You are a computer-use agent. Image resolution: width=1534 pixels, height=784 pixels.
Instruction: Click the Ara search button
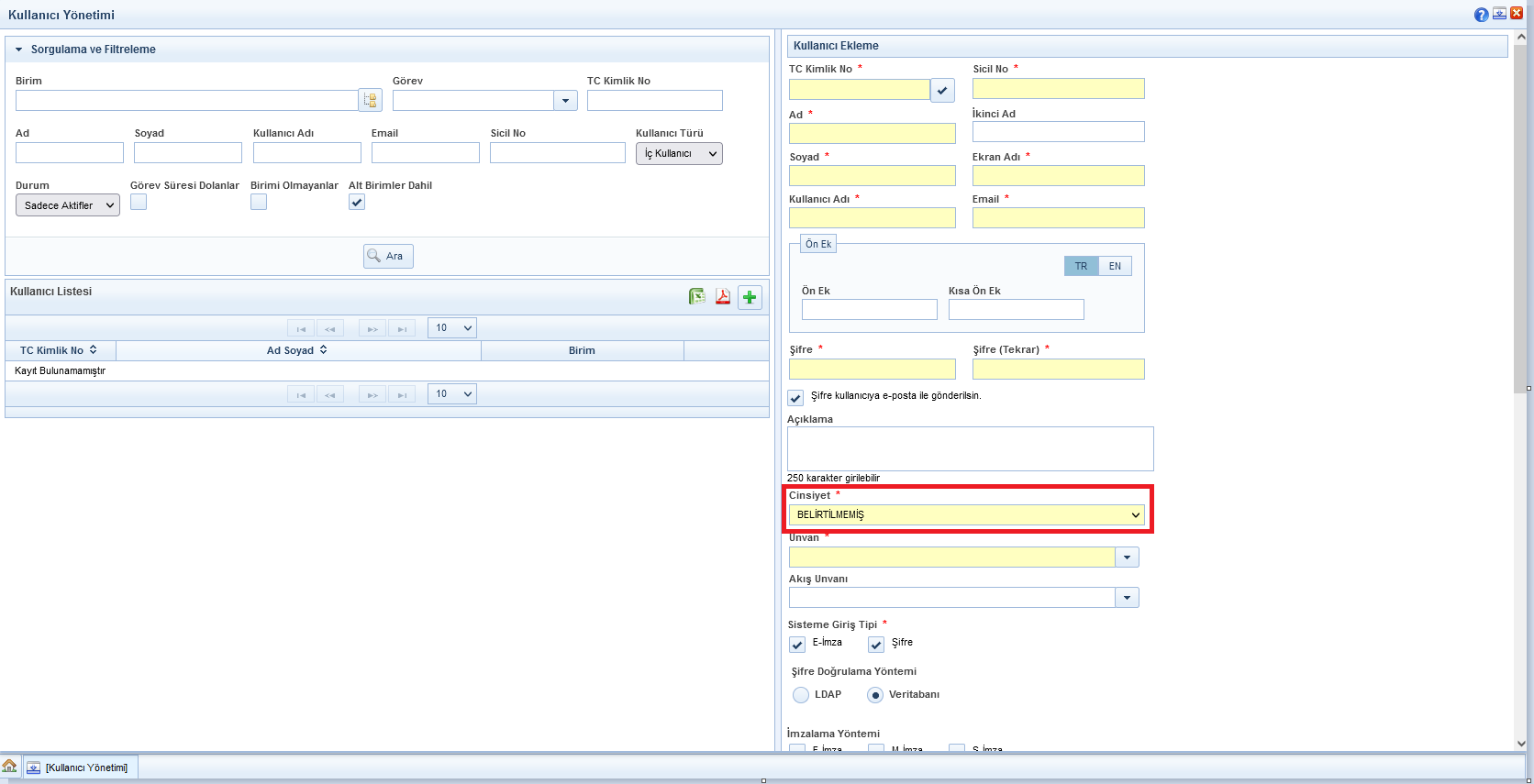(388, 256)
